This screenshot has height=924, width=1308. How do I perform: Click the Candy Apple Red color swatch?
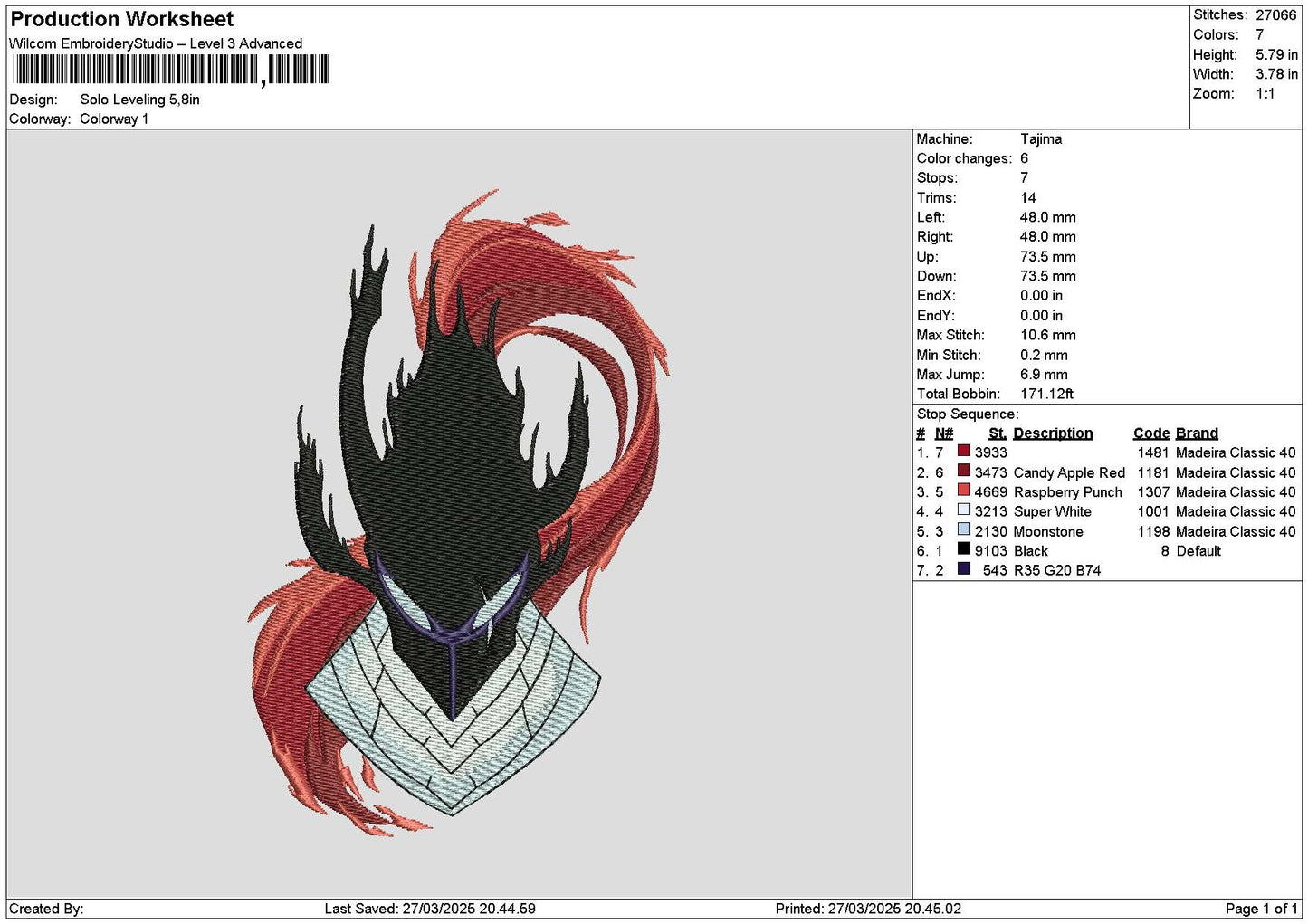click(x=964, y=471)
